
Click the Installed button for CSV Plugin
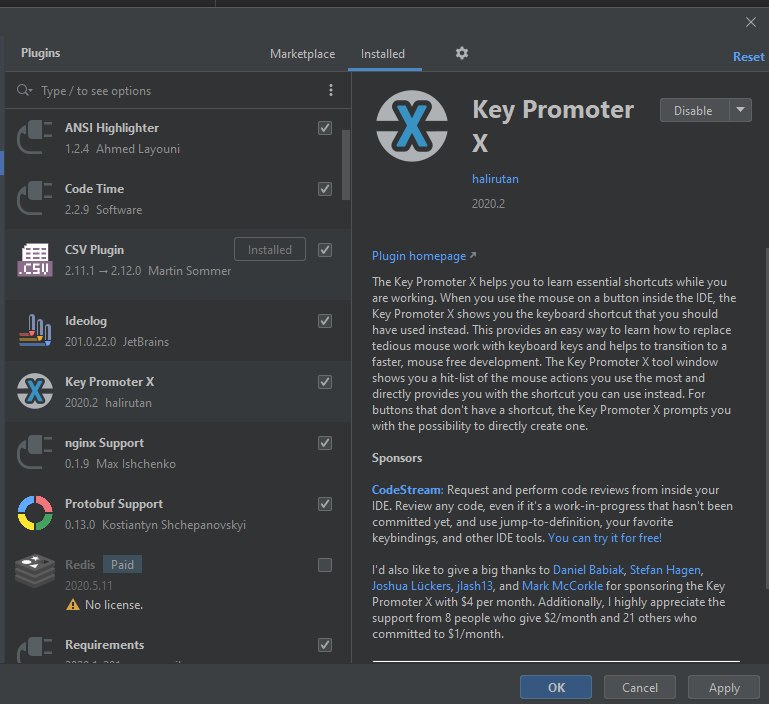coord(270,249)
